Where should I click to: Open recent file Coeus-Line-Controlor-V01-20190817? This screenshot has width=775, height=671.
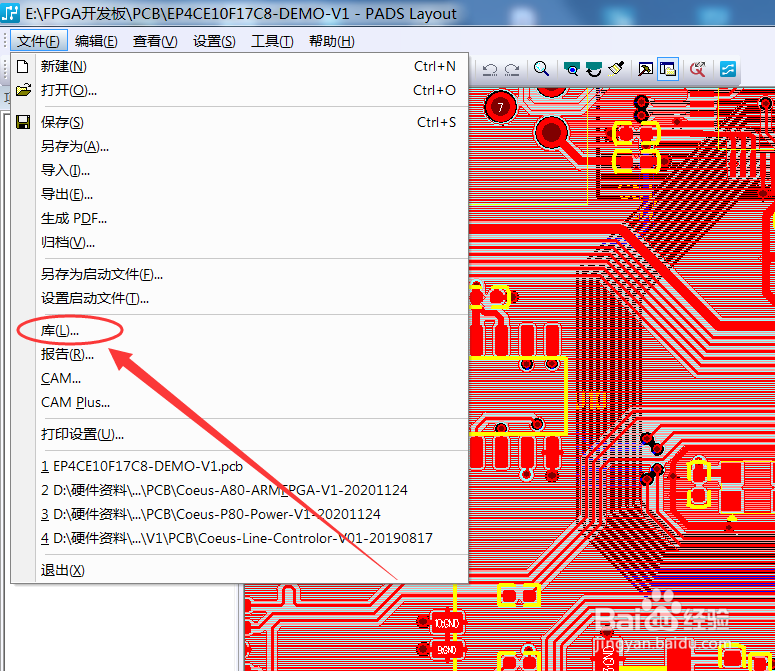tap(240, 538)
